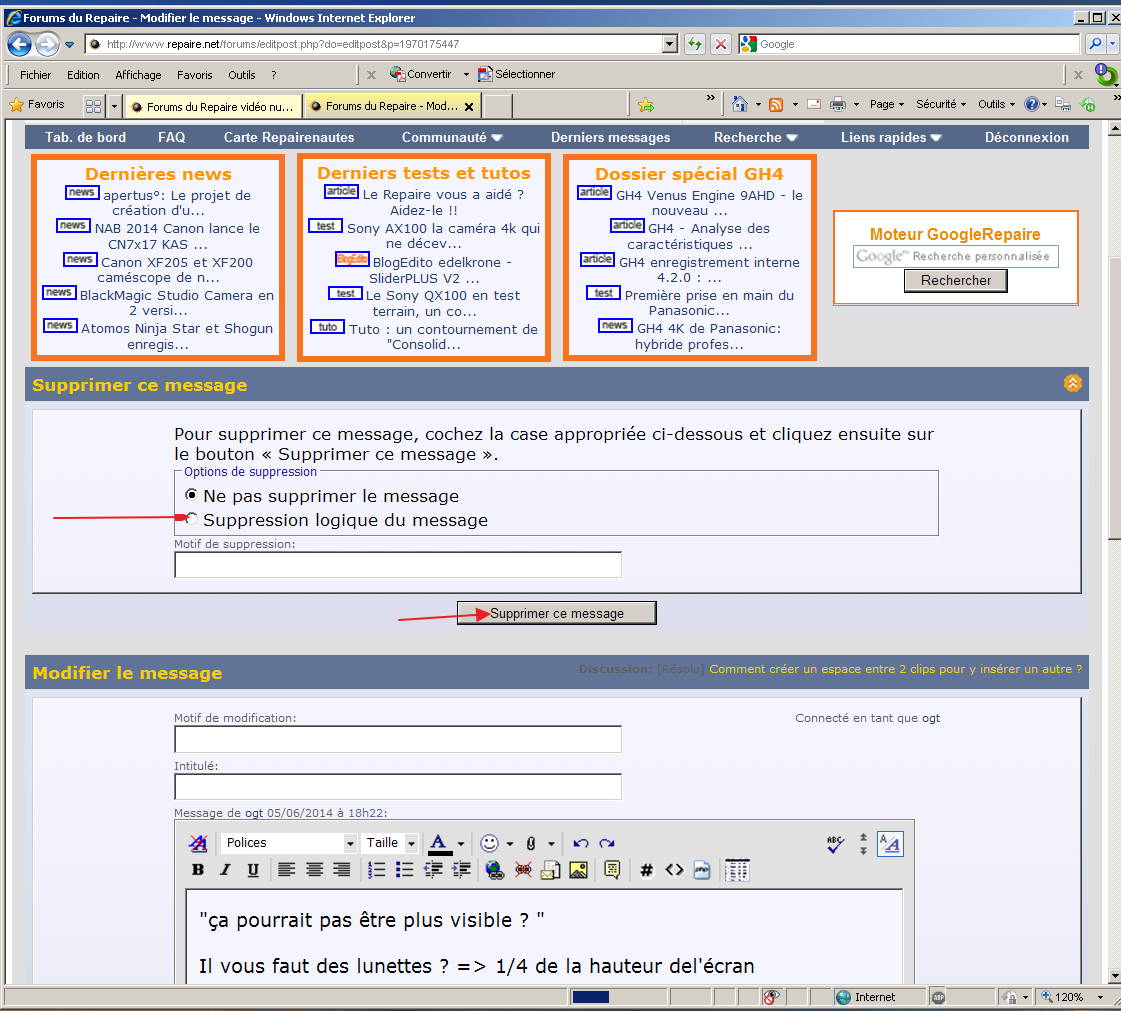The image size is (1121, 1011).
Task: Click the Insert image icon
Action: point(578,870)
